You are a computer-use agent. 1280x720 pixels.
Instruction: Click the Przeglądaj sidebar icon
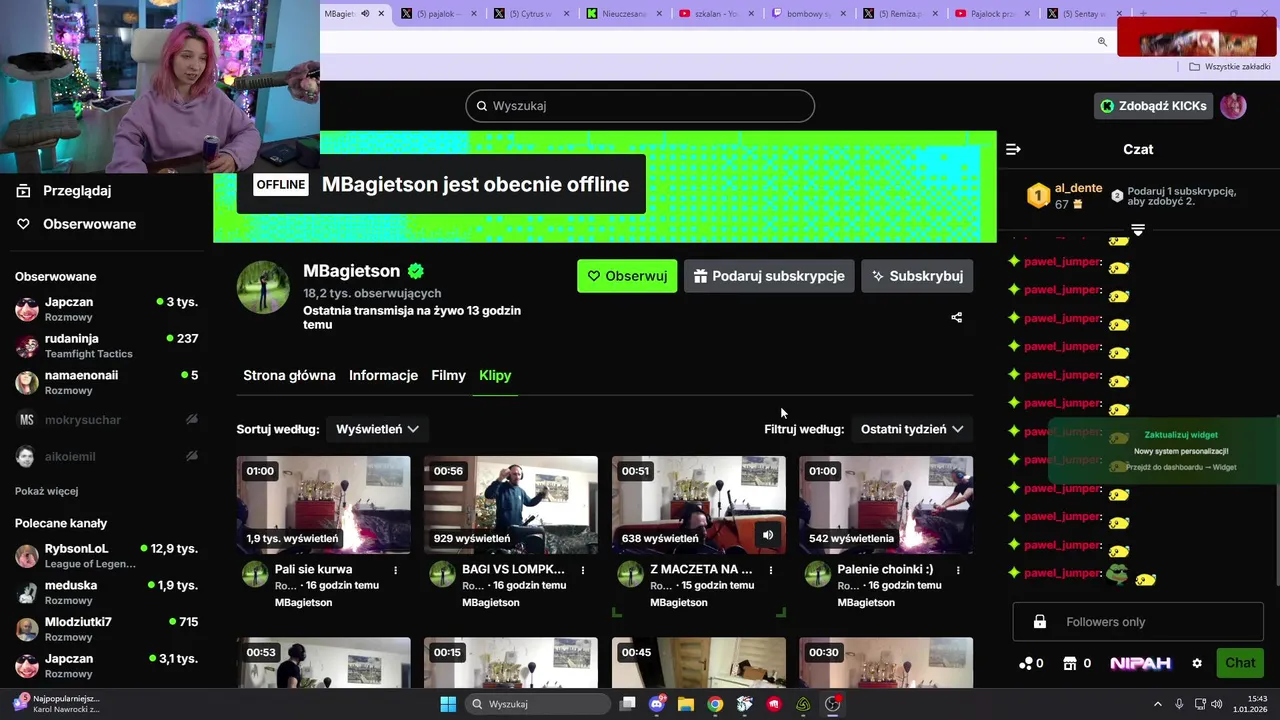[x=23, y=190]
